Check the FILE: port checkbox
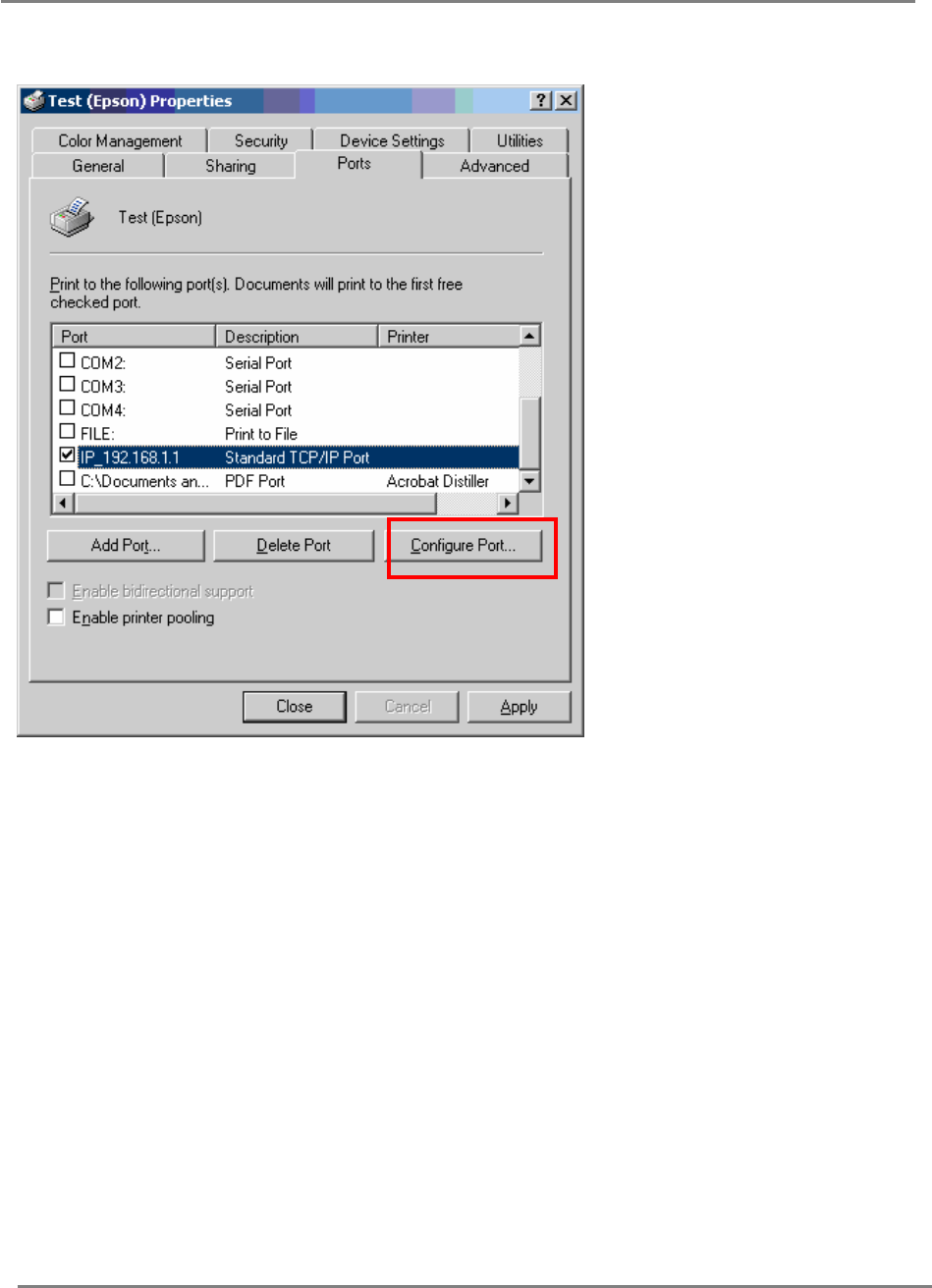 click(x=68, y=432)
